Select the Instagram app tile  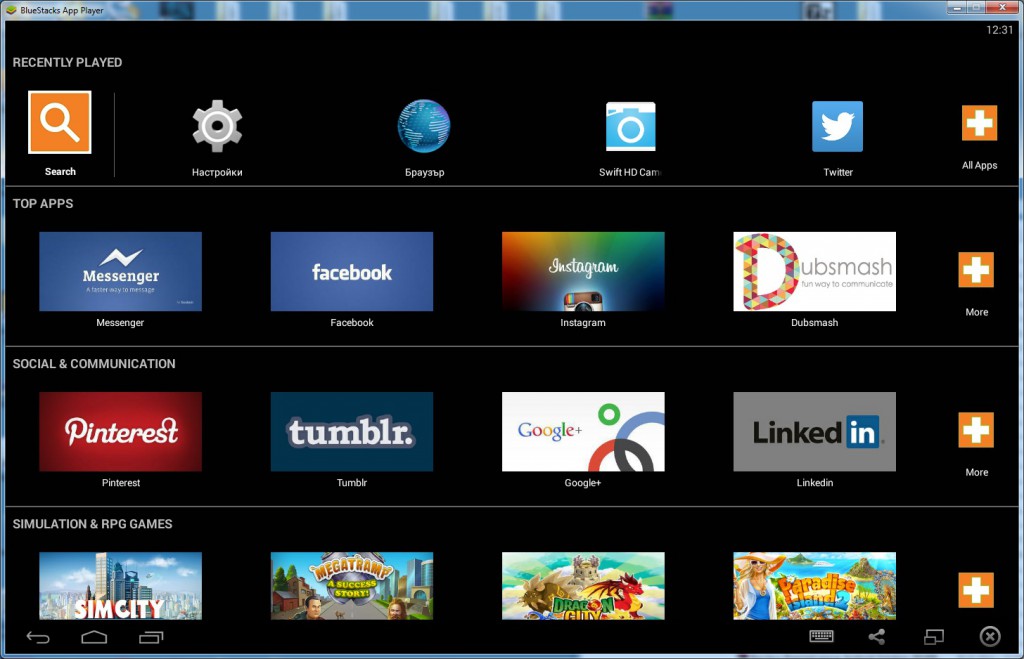tap(583, 271)
